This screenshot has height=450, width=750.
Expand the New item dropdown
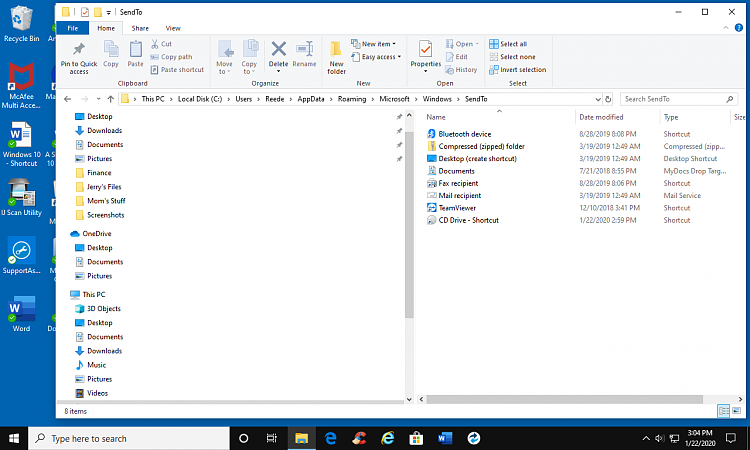[378, 44]
